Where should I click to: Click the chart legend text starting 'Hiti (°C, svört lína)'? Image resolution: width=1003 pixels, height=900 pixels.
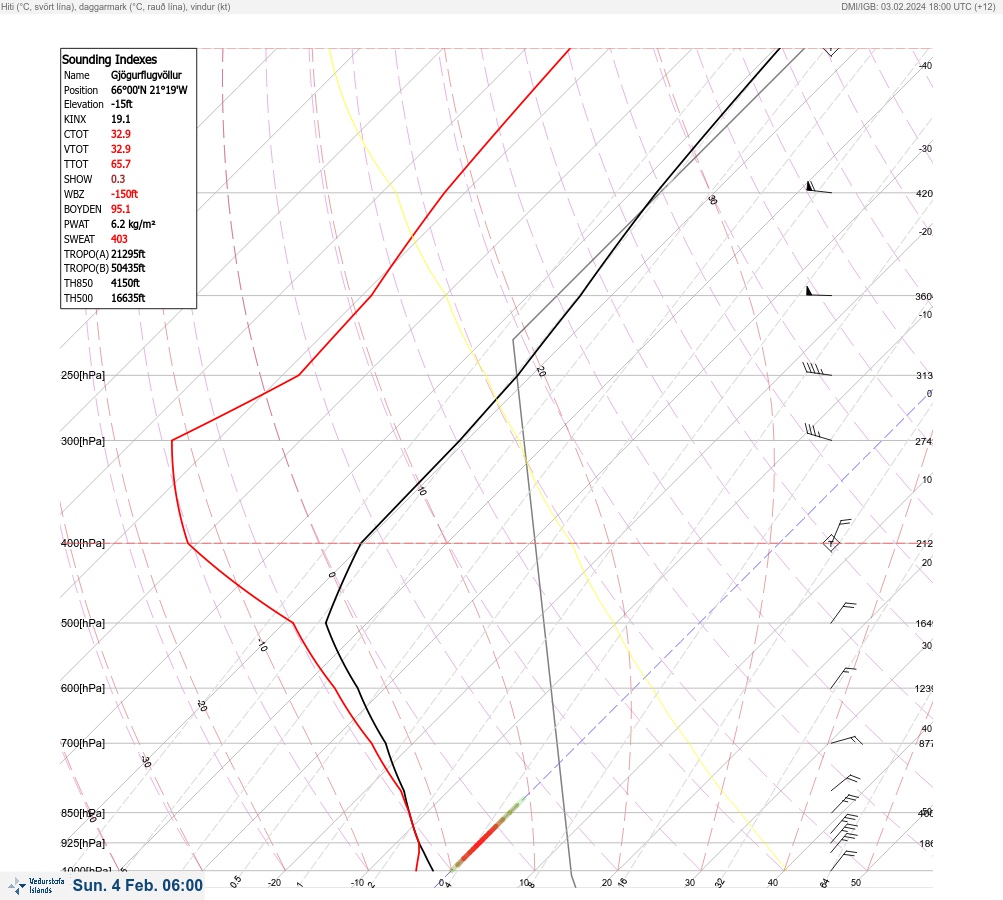pyautogui.click(x=116, y=6)
